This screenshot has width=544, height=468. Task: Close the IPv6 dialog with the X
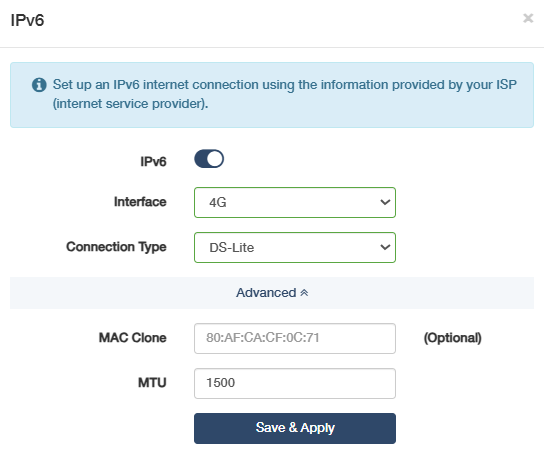[x=528, y=18]
